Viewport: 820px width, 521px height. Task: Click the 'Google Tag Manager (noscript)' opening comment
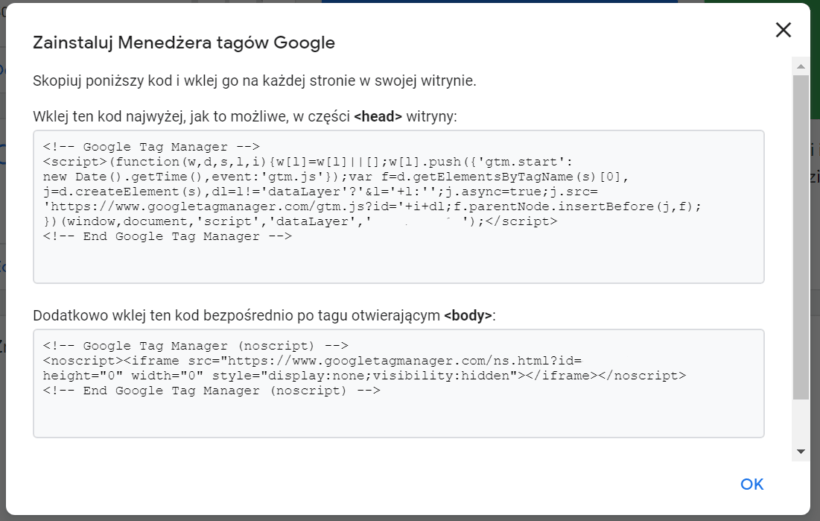pos(203,345)
